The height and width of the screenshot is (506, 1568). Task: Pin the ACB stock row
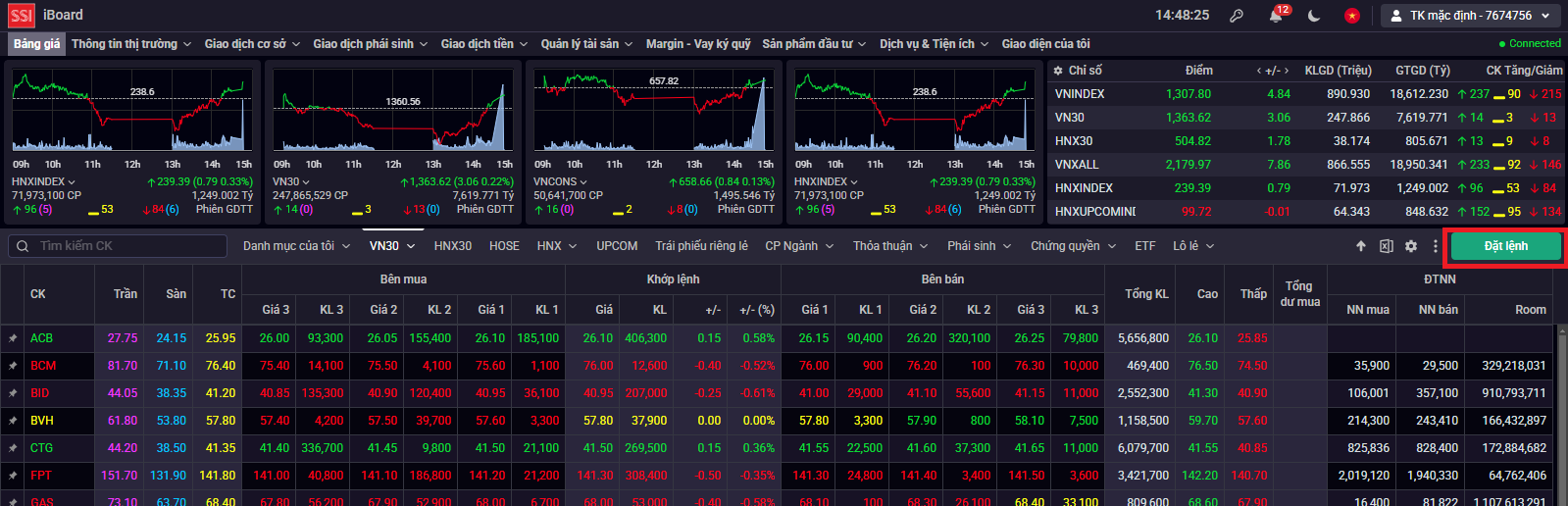click(x=13, y=338)
